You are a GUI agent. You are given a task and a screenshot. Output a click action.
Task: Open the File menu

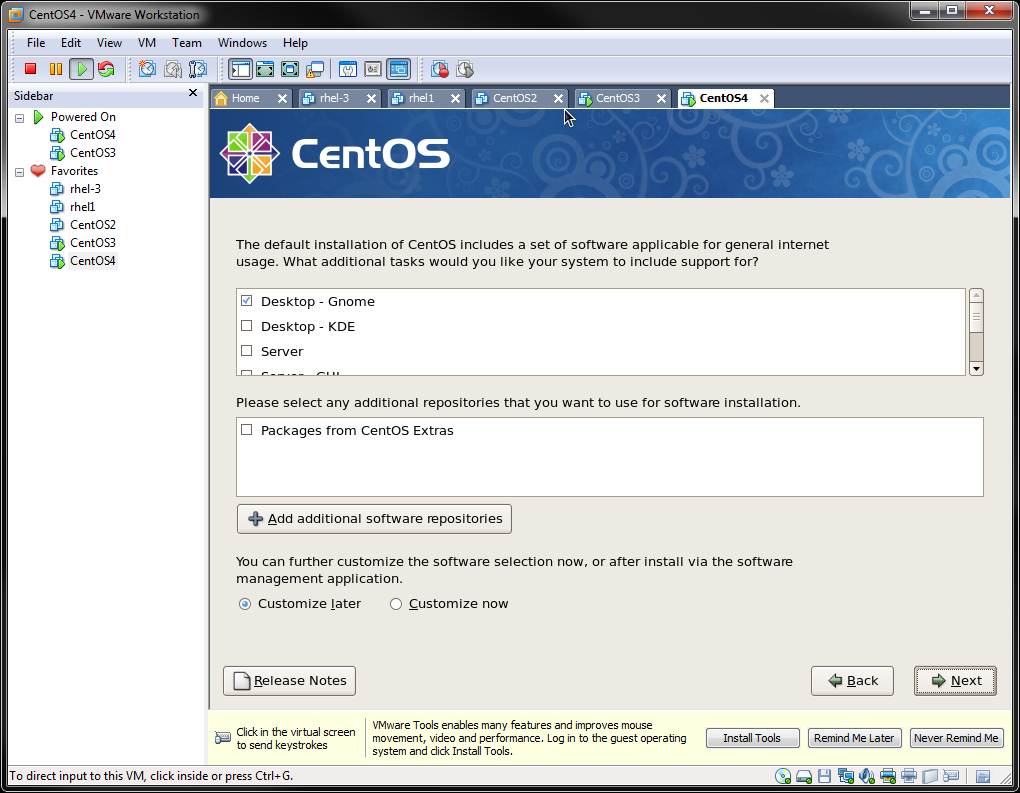(36, 43)
